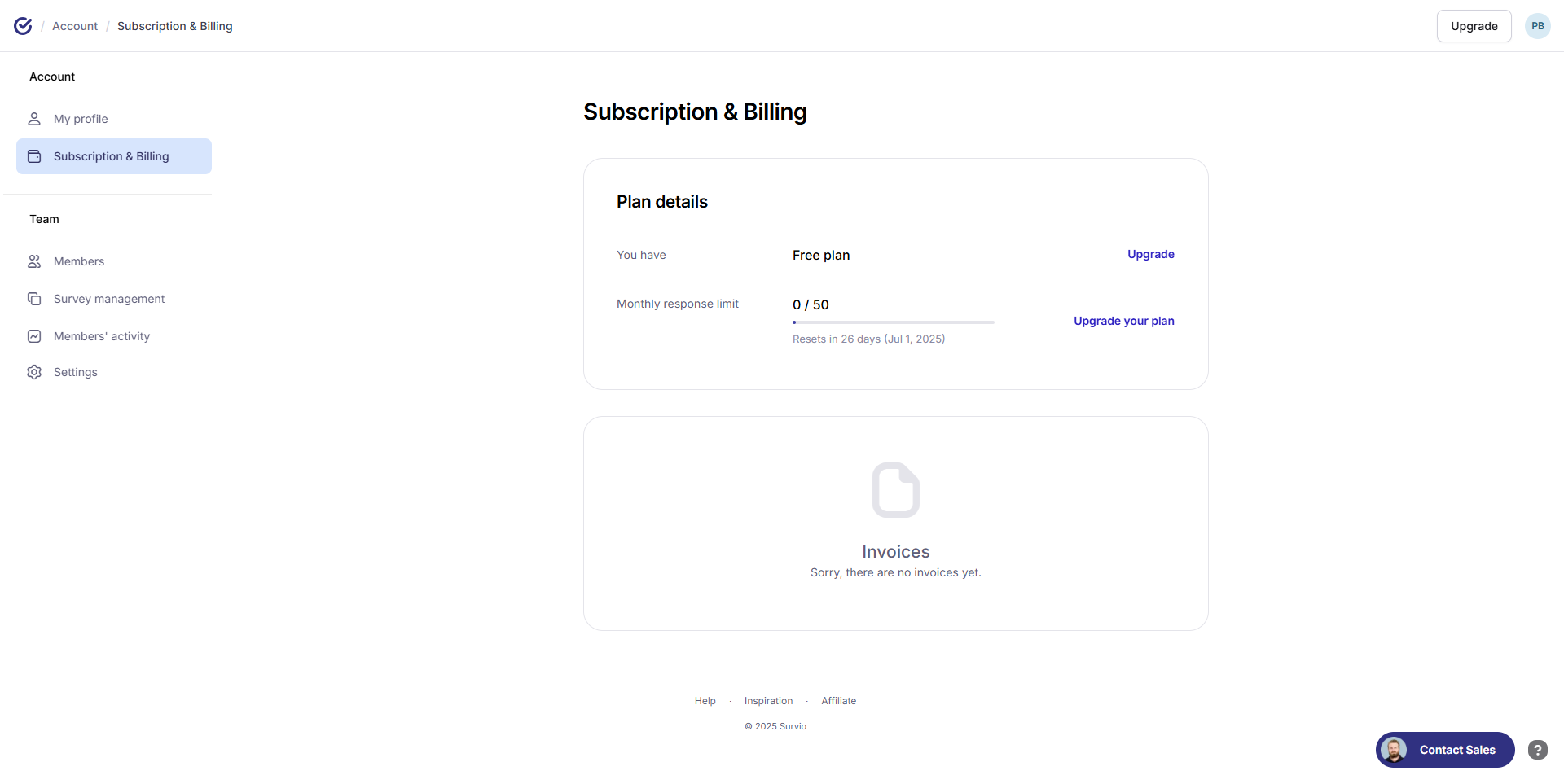Image resolution: width=1564 pixels, height=784 pixels.
Task: Select Members in the Team sidebar
Action: (x=79, y=261)
